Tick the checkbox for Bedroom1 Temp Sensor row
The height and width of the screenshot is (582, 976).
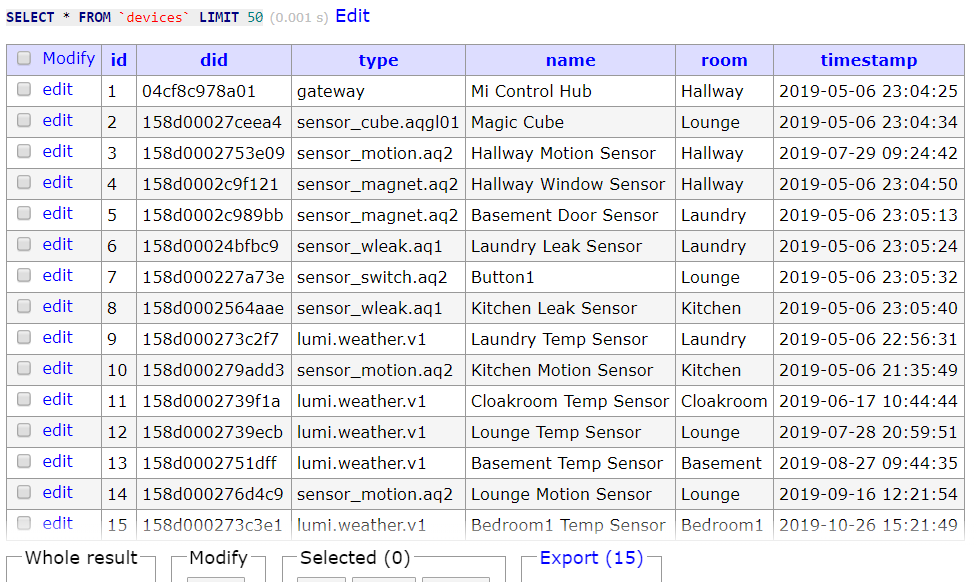(24, 523)
